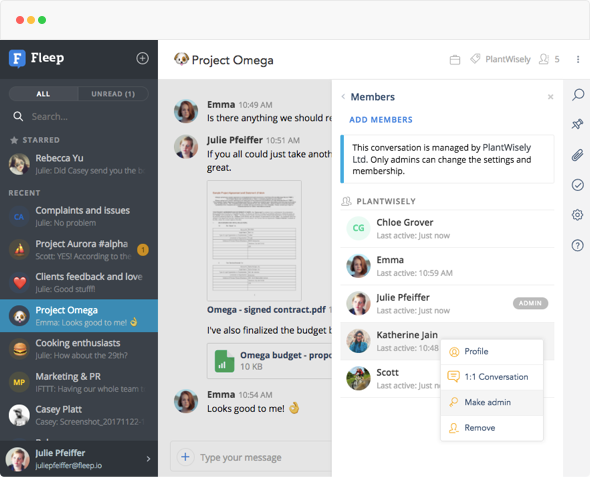This screenshot has height=477, width=590.
Task: Click the signed contract PDF thumbnail
Action: 254,240
